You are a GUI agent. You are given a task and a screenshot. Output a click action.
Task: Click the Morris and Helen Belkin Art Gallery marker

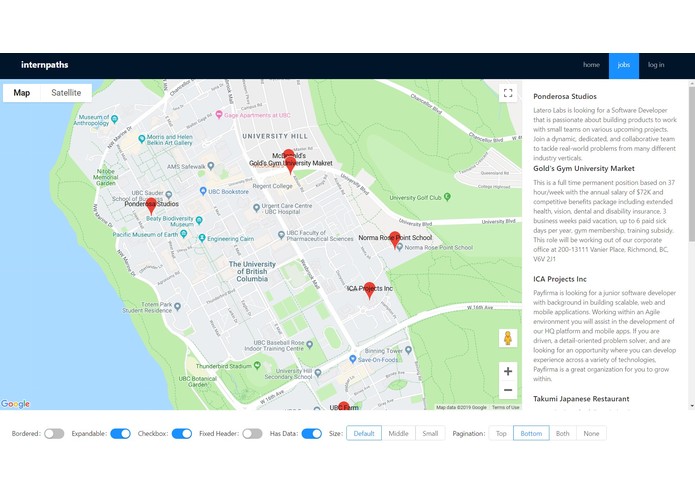coord(141,139)
